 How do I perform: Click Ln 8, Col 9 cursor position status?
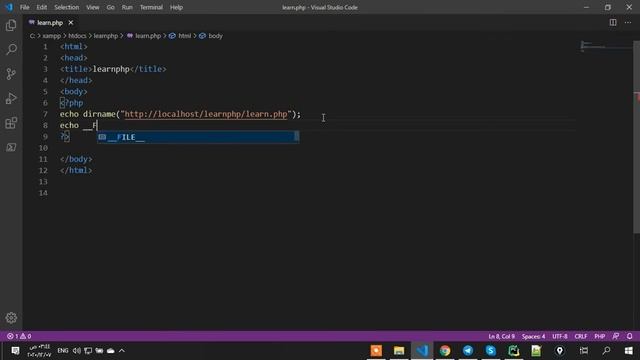click(x=502, y=336)
